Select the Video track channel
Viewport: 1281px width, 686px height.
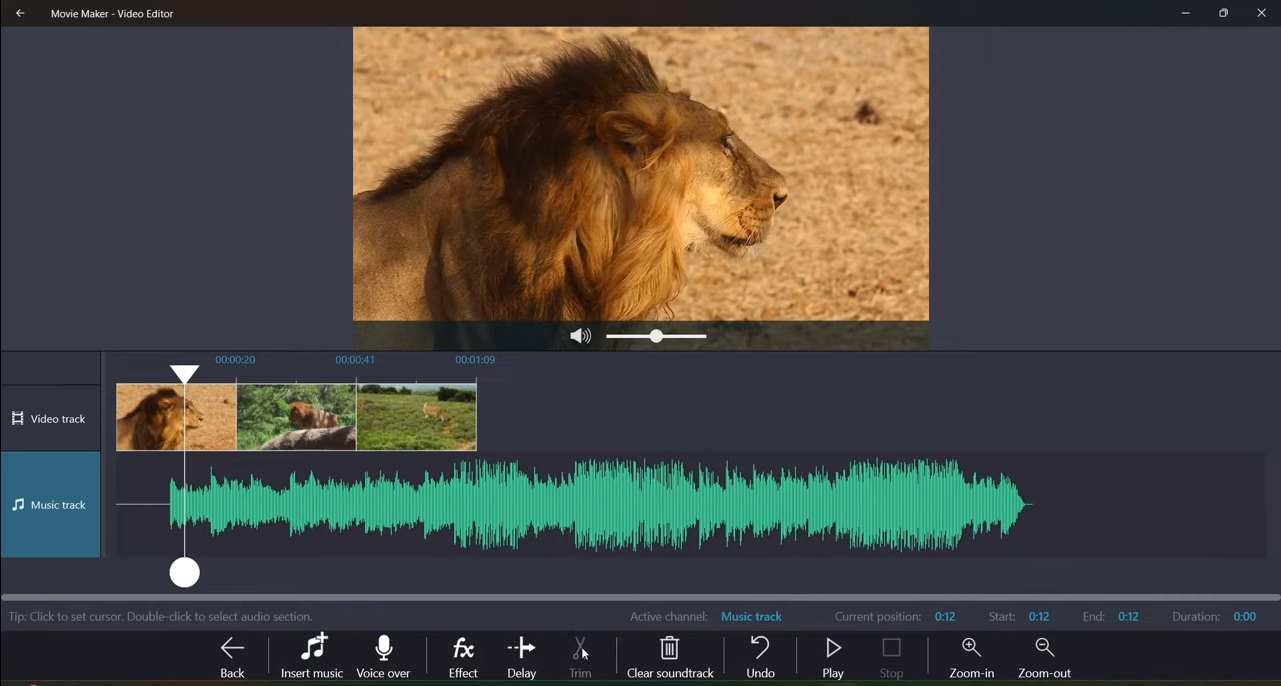(x=50, y=418)
